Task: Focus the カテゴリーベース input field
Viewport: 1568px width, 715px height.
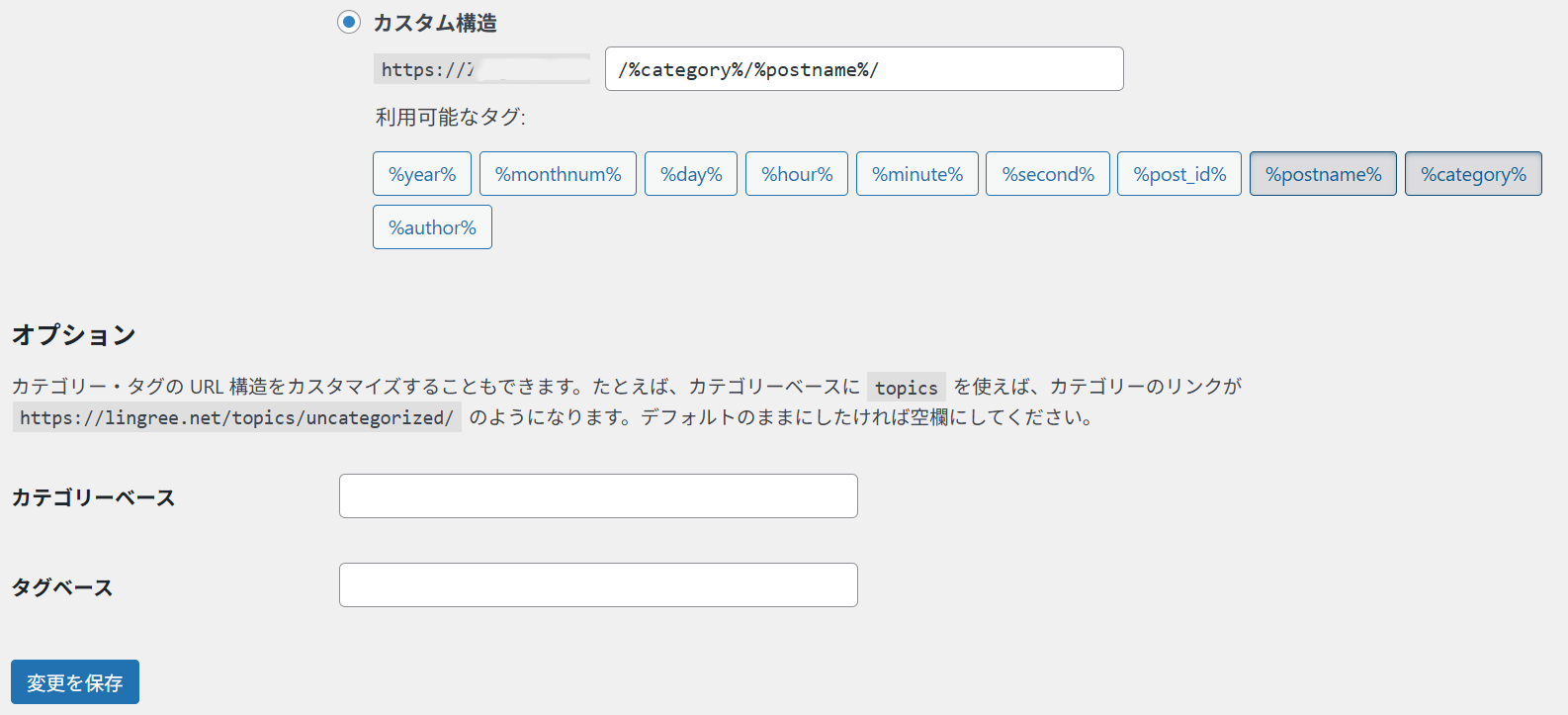Action: coord(598,496)
